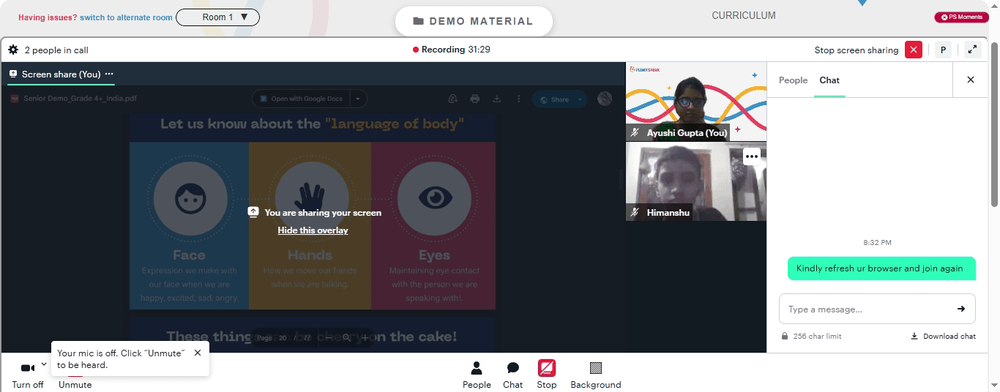1000x392 pixels.
Task: Open Room 1 dropdown selector
Action: click(x=217, y=17)
